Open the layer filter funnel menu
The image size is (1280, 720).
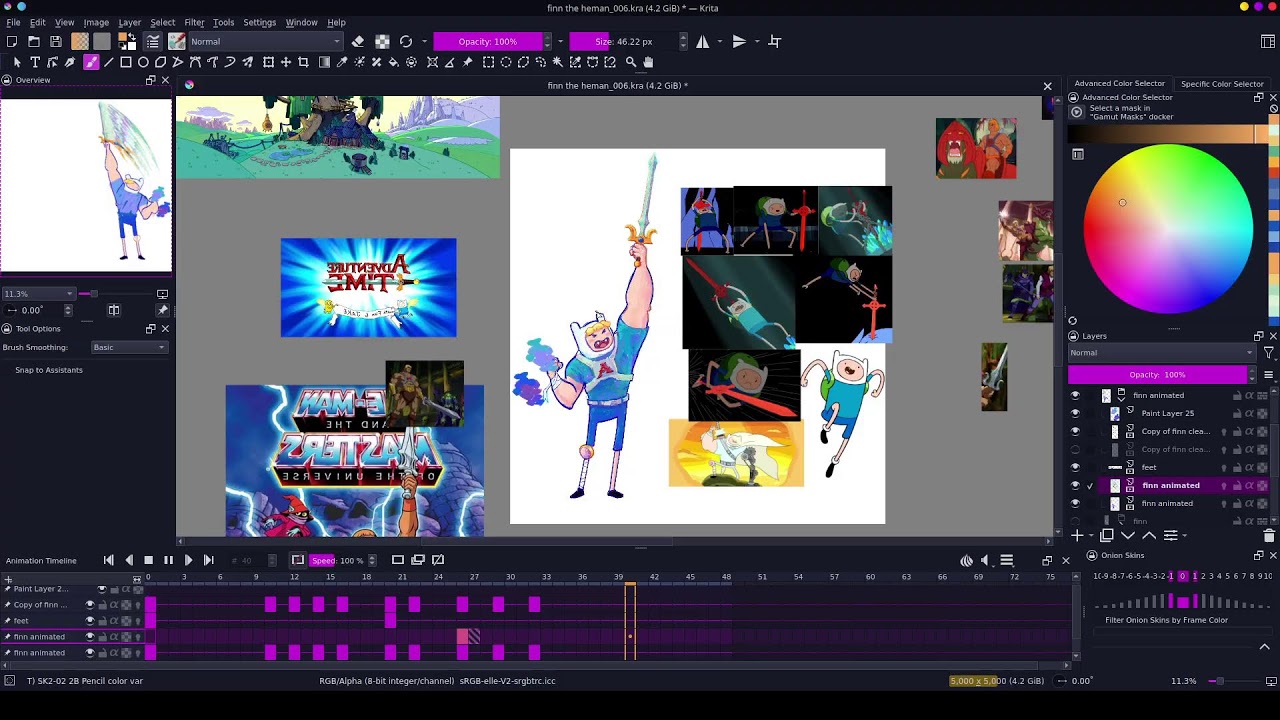pyautogui.click(x=1269, y=353)
